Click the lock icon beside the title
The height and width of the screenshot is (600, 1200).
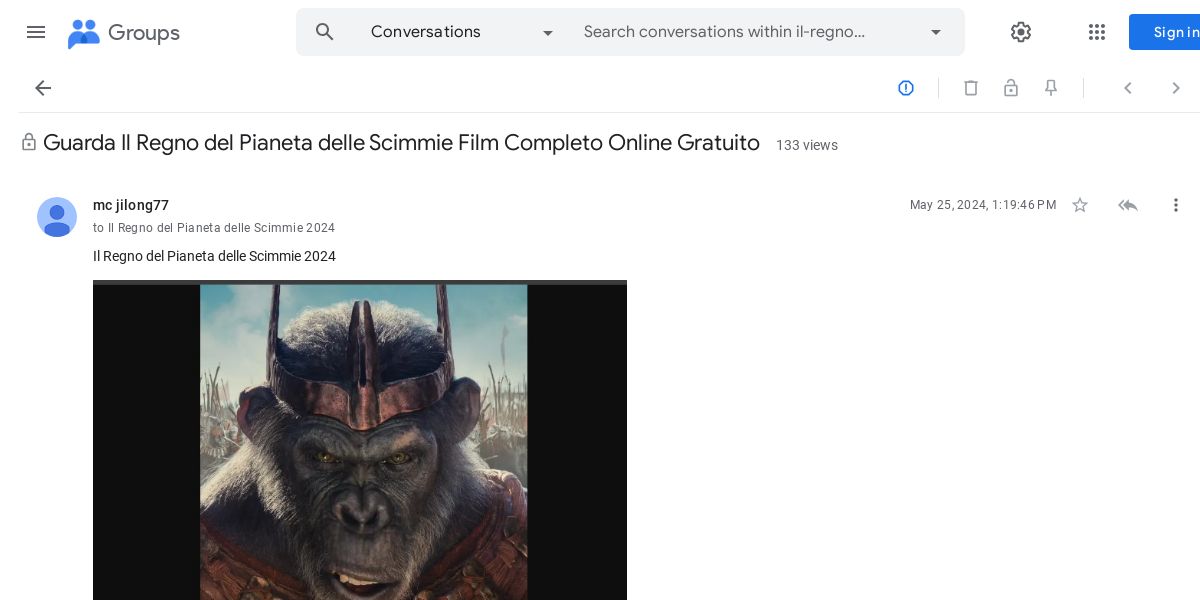click(29, 143)
